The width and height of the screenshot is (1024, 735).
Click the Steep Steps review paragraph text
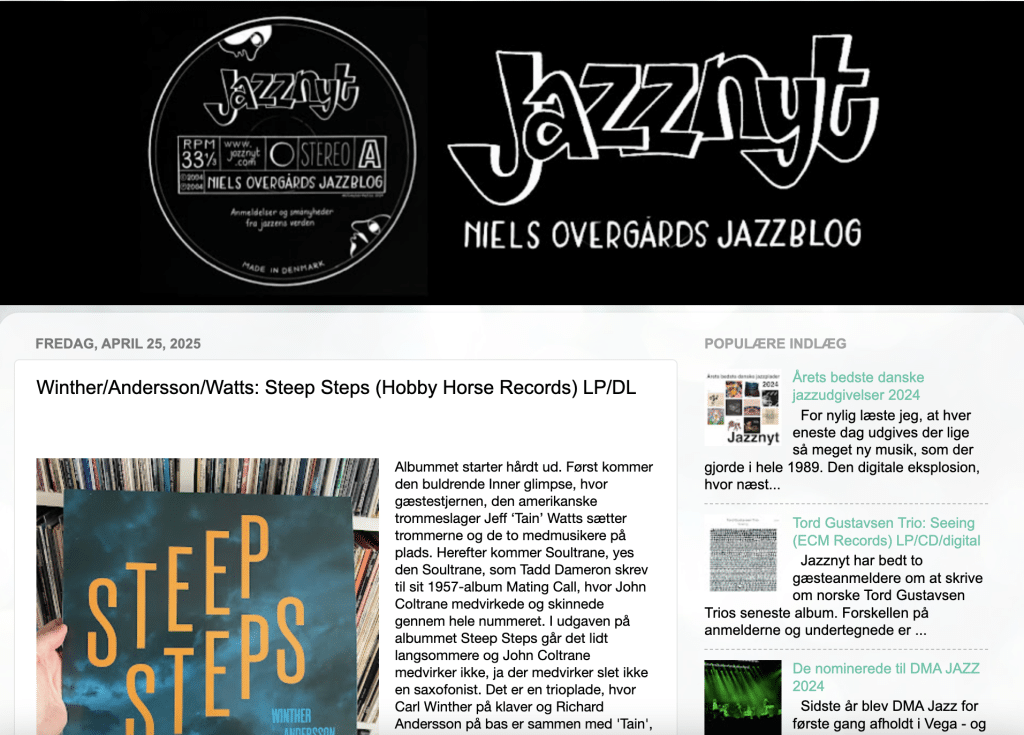pyautogui.click(x=524, y=595)
